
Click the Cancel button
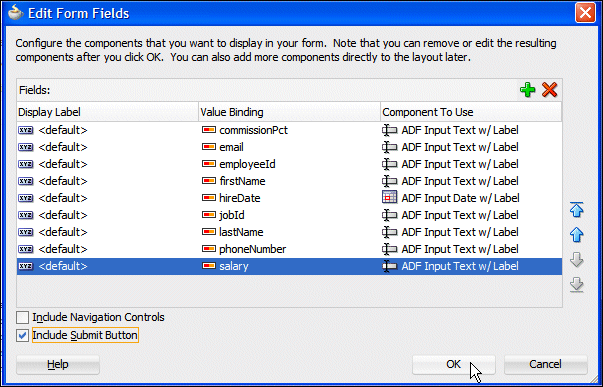click(545, 364)
